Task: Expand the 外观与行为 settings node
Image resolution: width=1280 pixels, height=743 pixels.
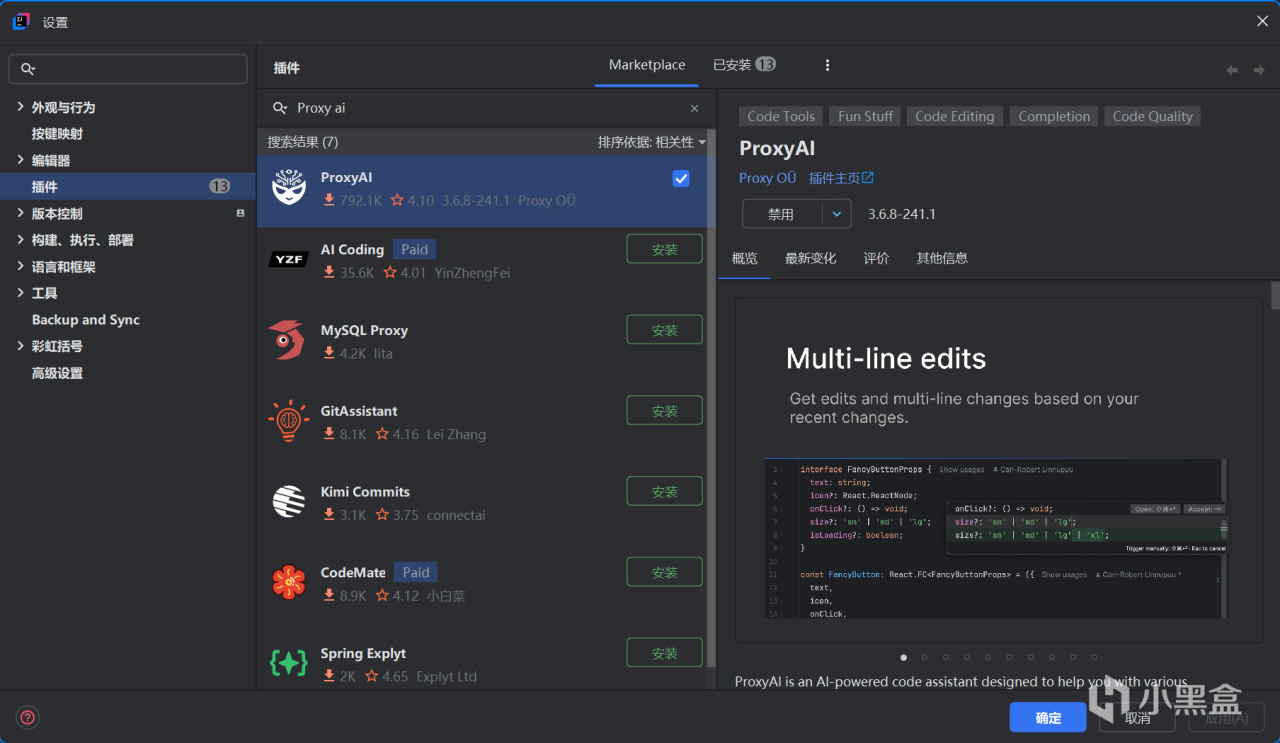Action: pos(21,107)
